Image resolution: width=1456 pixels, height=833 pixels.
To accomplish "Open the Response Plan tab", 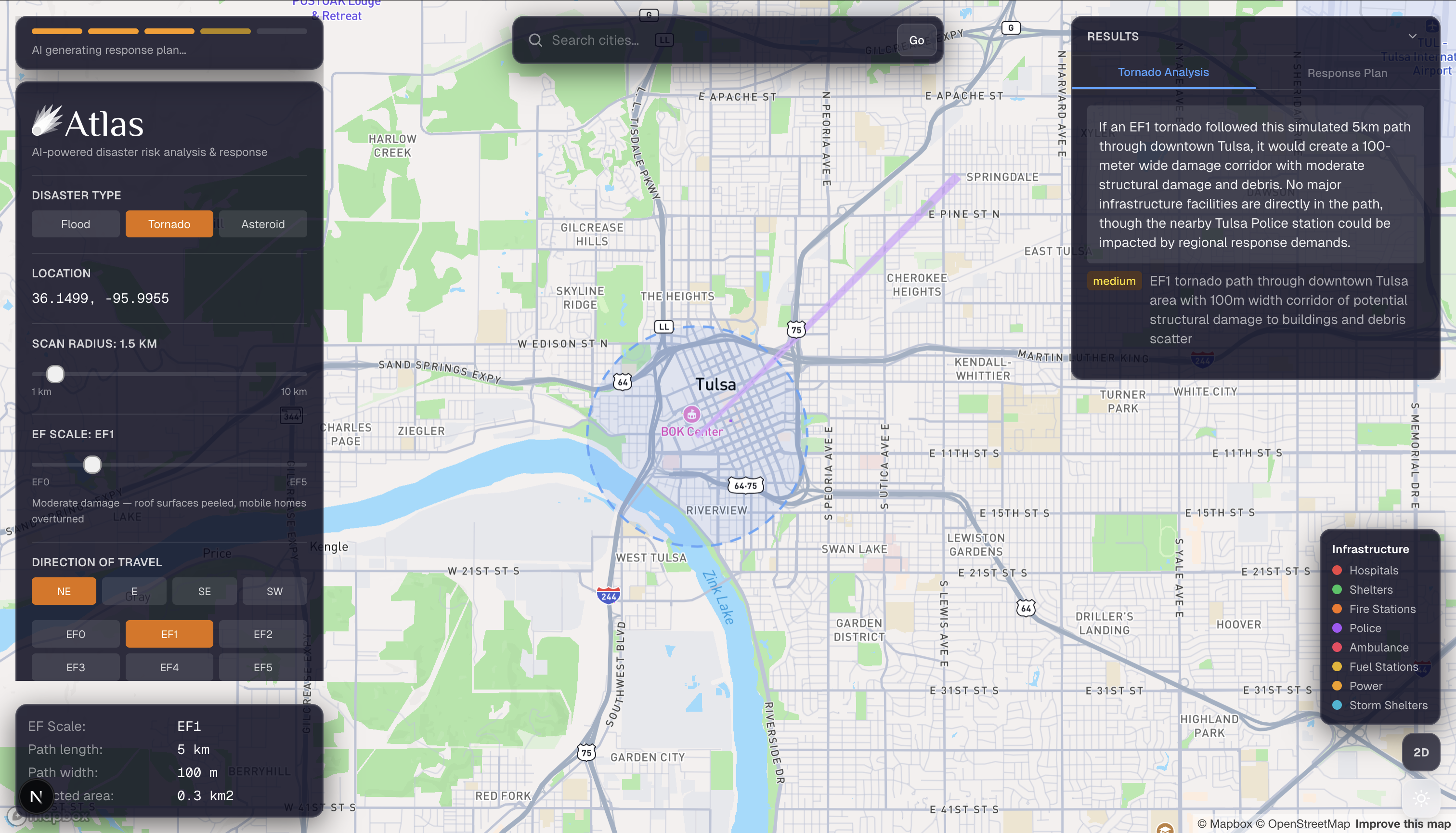I will pos(1347,73).
